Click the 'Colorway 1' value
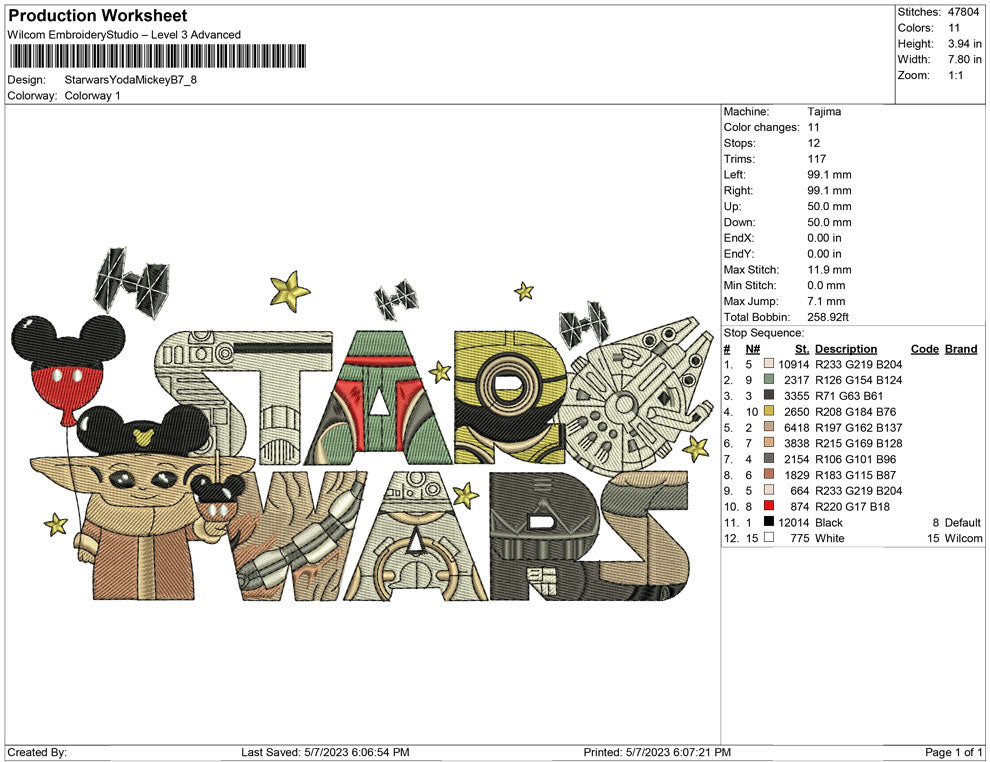 click(92, 96)
